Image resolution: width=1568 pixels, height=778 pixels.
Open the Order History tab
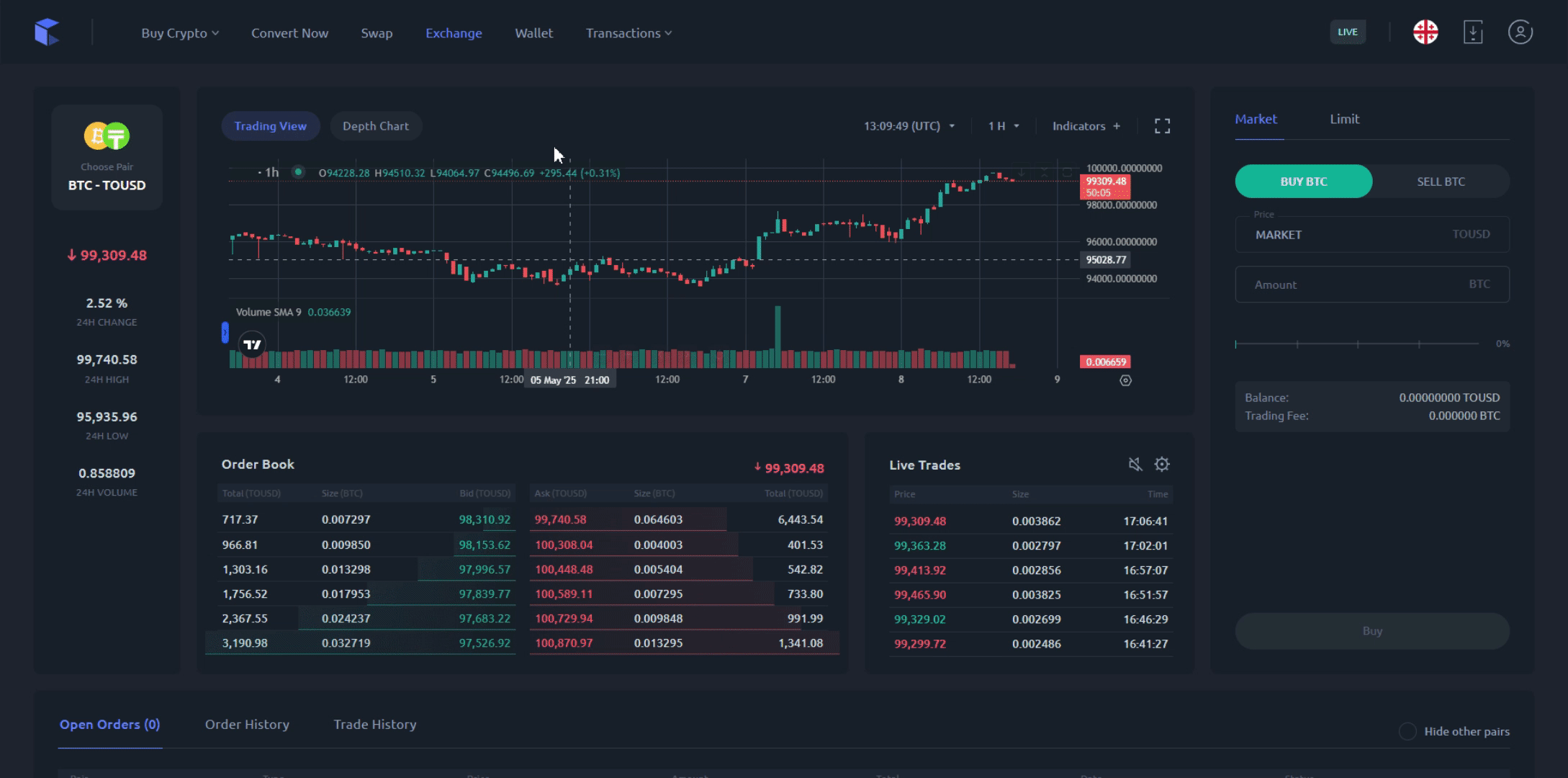247,724
